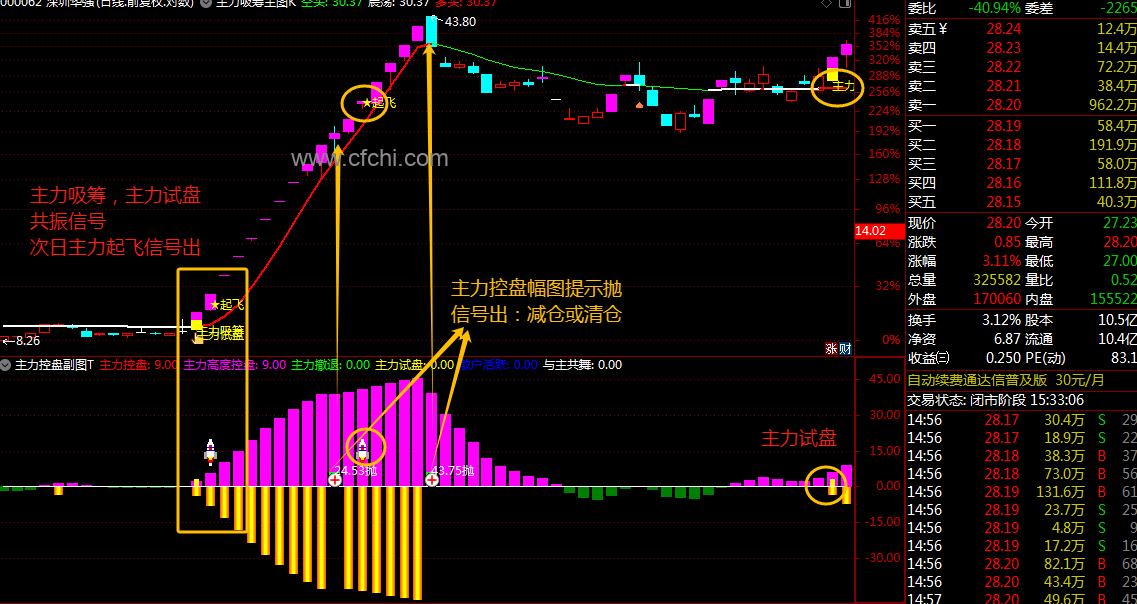Open the 自动续费通达信普及版 30元/月 link
The height and width of the screenshot is (604, 1137).
click(1006, 380)
